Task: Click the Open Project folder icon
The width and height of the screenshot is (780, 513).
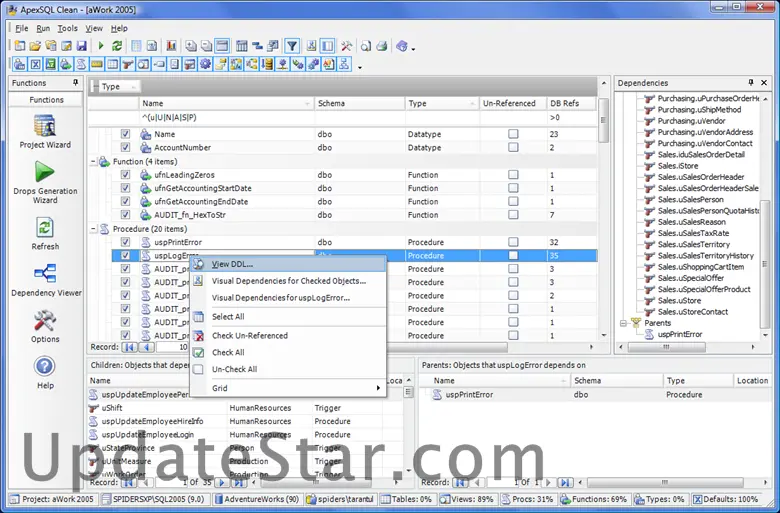Action: coord(35,46)
